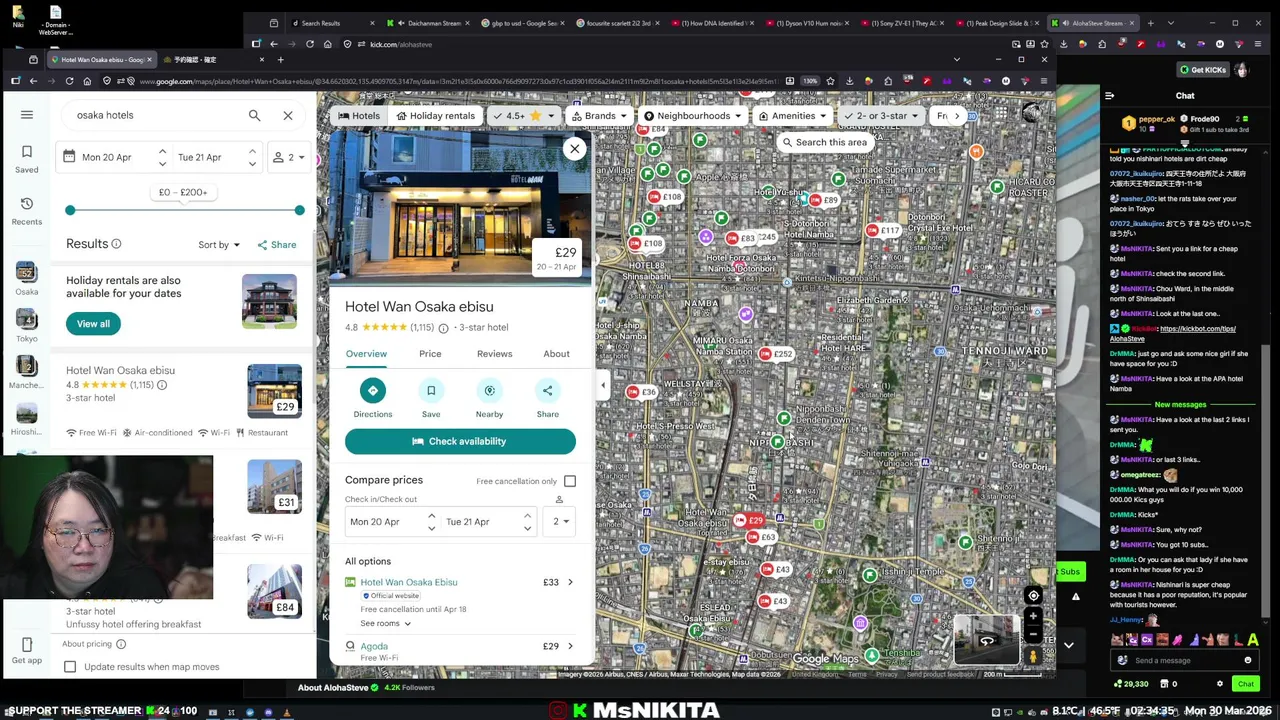This screenshot has width=1280, height=720.
Task: Click the Directions icon button
Action: coord(372,391)
